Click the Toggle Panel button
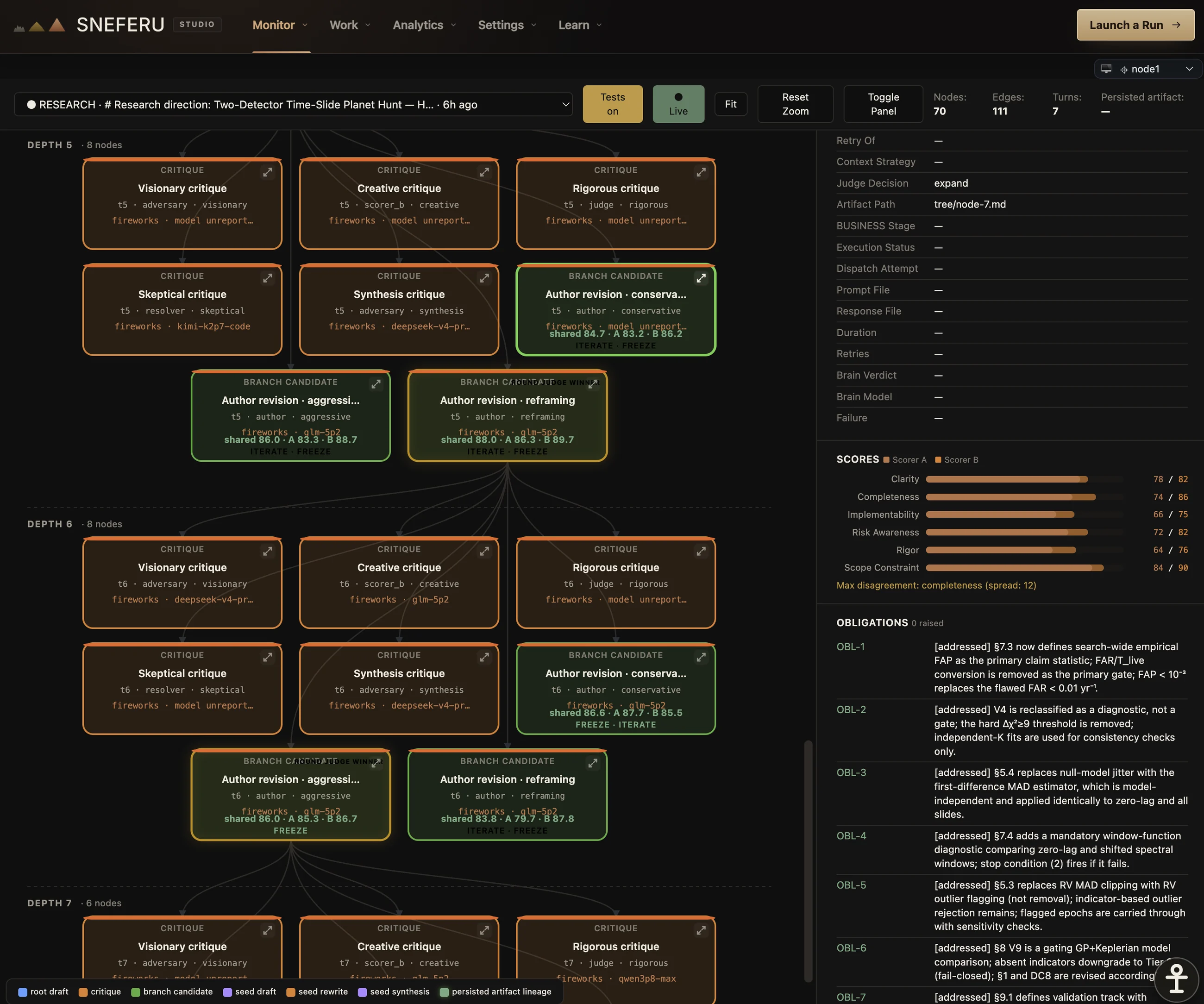 (883, 104)
